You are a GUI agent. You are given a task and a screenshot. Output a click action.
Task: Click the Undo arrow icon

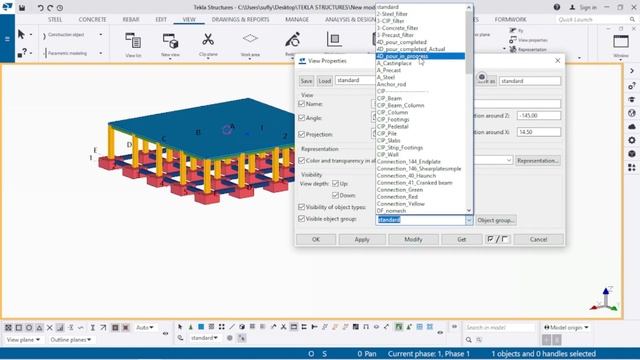40,8
